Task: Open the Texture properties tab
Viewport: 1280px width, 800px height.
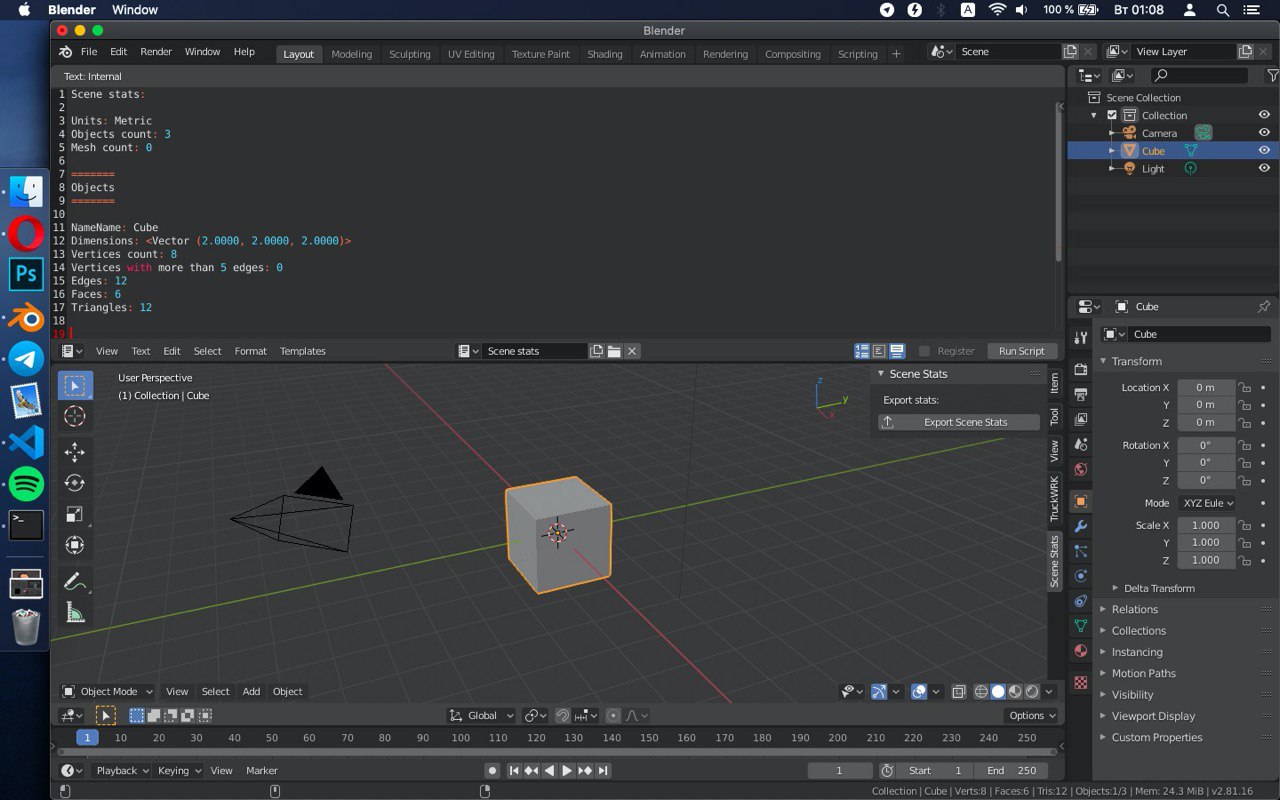Action: pyautogui.click(x=1080, y=683)
